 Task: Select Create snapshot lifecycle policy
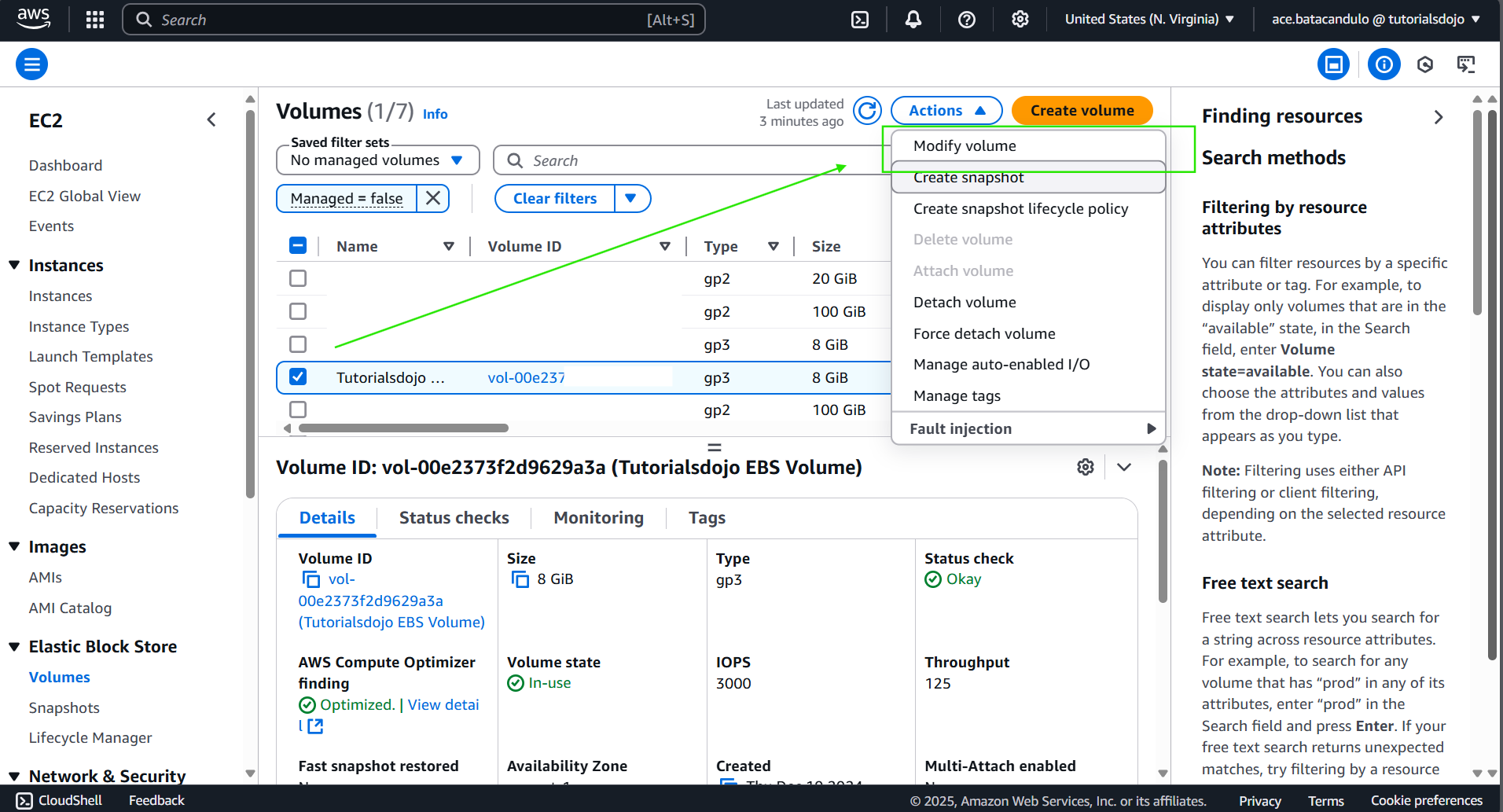[1028, 209]
